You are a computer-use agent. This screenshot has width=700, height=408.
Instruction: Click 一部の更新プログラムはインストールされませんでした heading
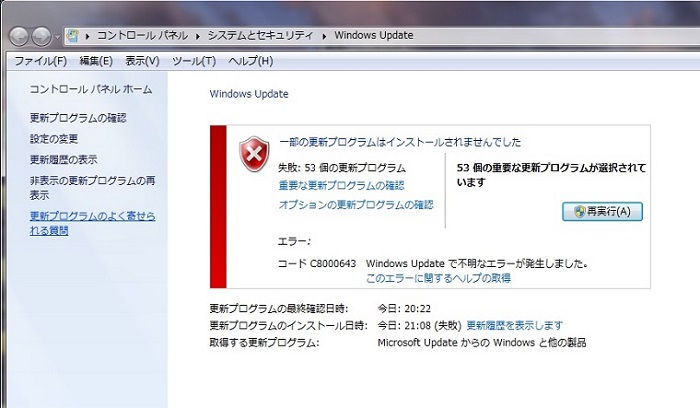tap(400, 142)
